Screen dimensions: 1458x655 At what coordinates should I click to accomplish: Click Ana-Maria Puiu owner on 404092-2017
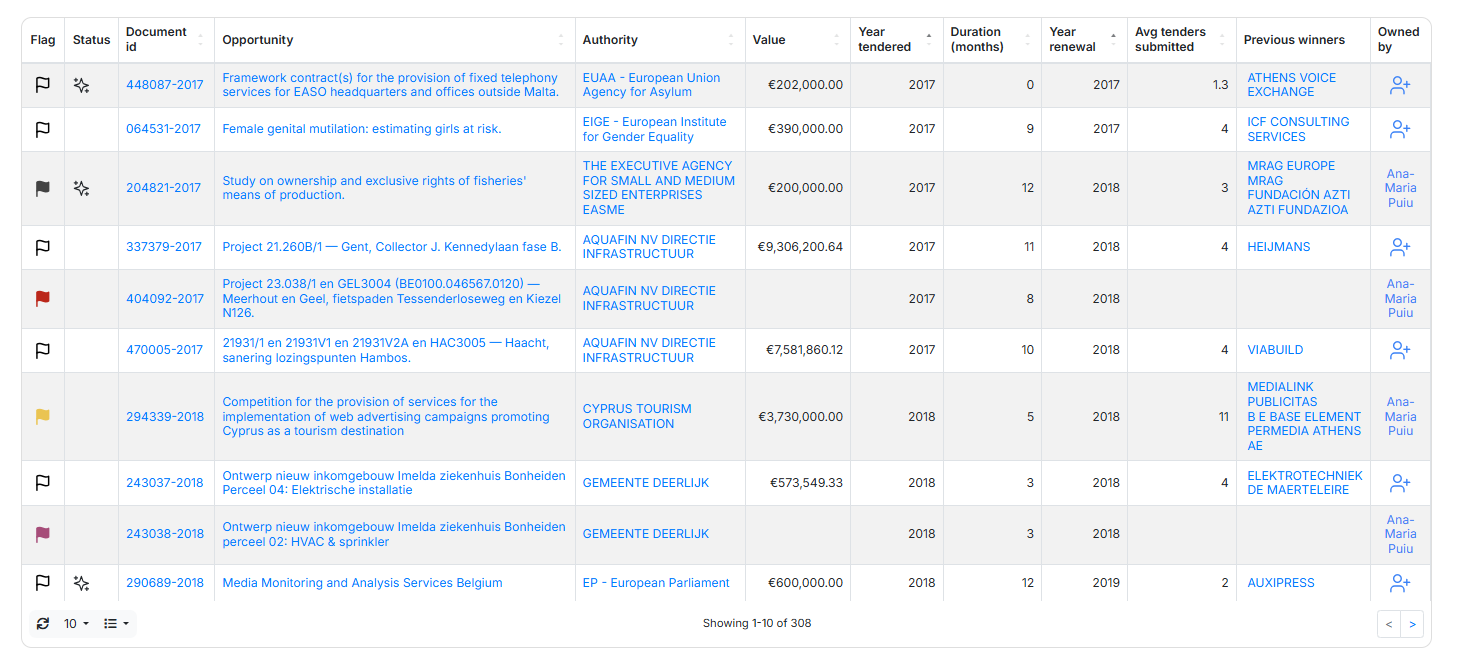pos(1400,299)
